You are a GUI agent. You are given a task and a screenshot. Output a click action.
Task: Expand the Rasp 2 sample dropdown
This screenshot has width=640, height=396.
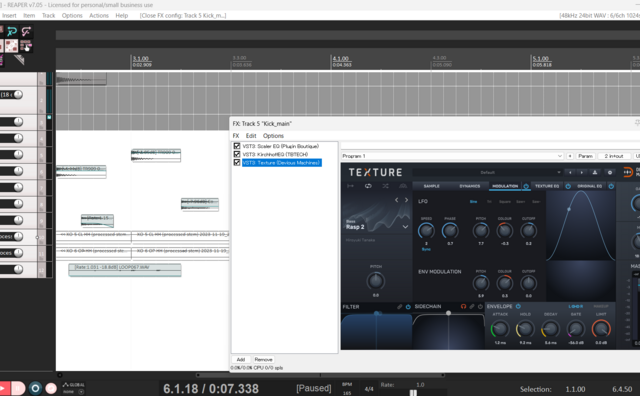(x=405, y=227)
